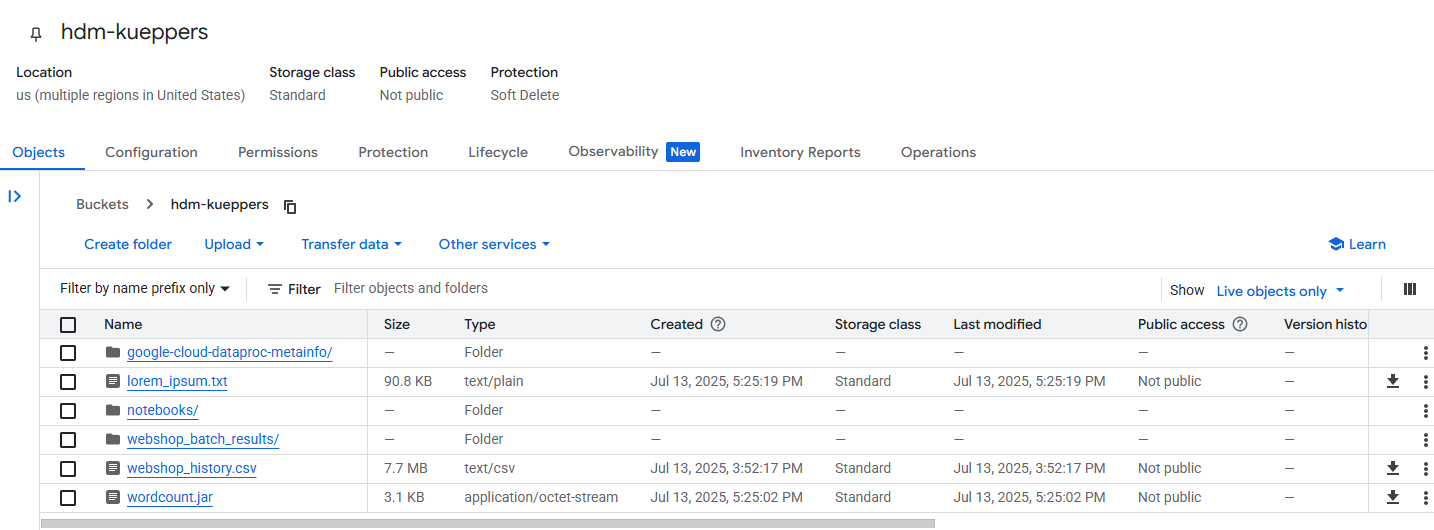Click the google-cloud-dataproc-metainfo folder icon
The width and height of the screenshot is (1434, 530).
[x=112, y=352]
